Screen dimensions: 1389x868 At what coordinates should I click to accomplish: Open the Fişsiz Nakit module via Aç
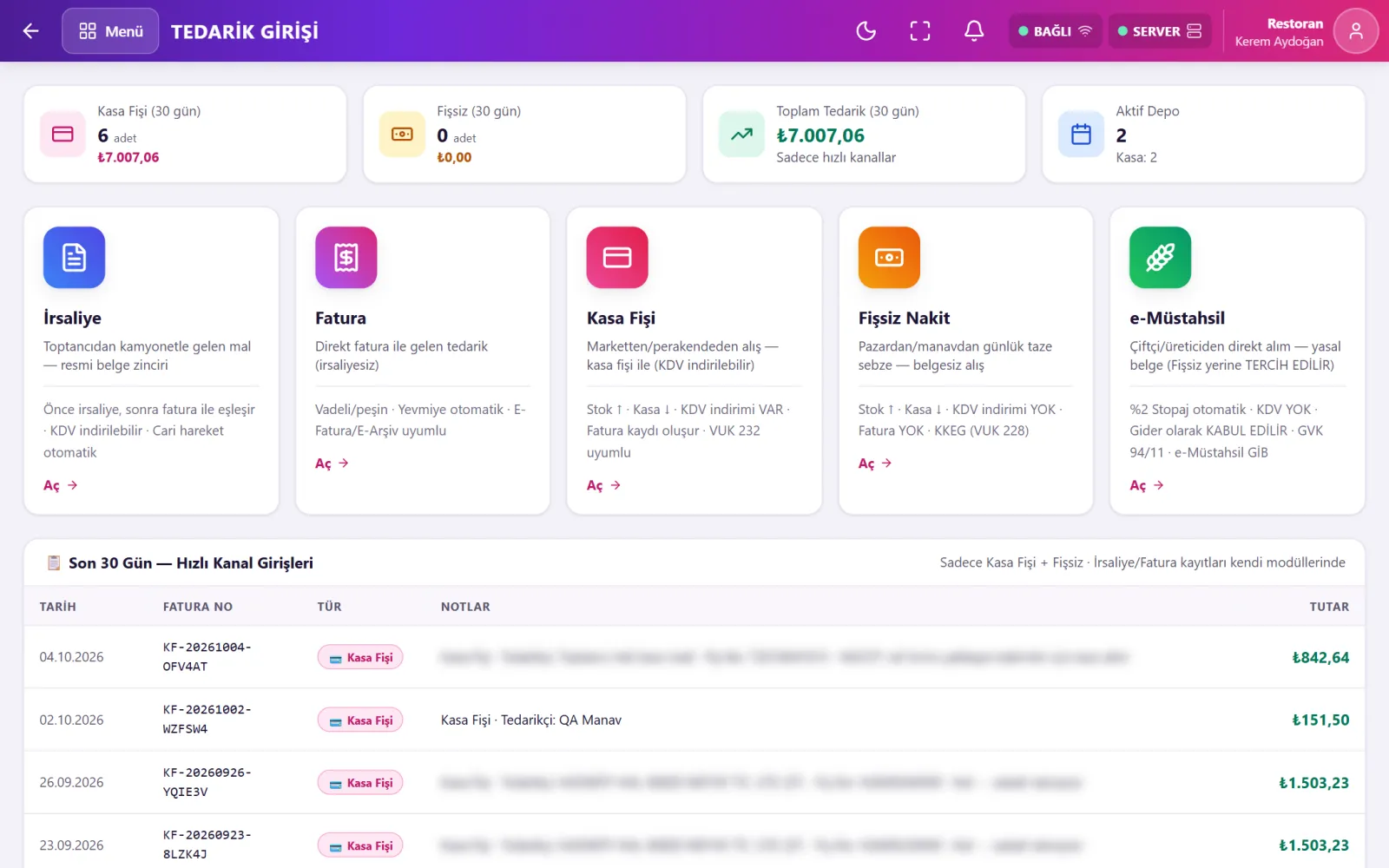pyautogui.click(x=876, y=464)
